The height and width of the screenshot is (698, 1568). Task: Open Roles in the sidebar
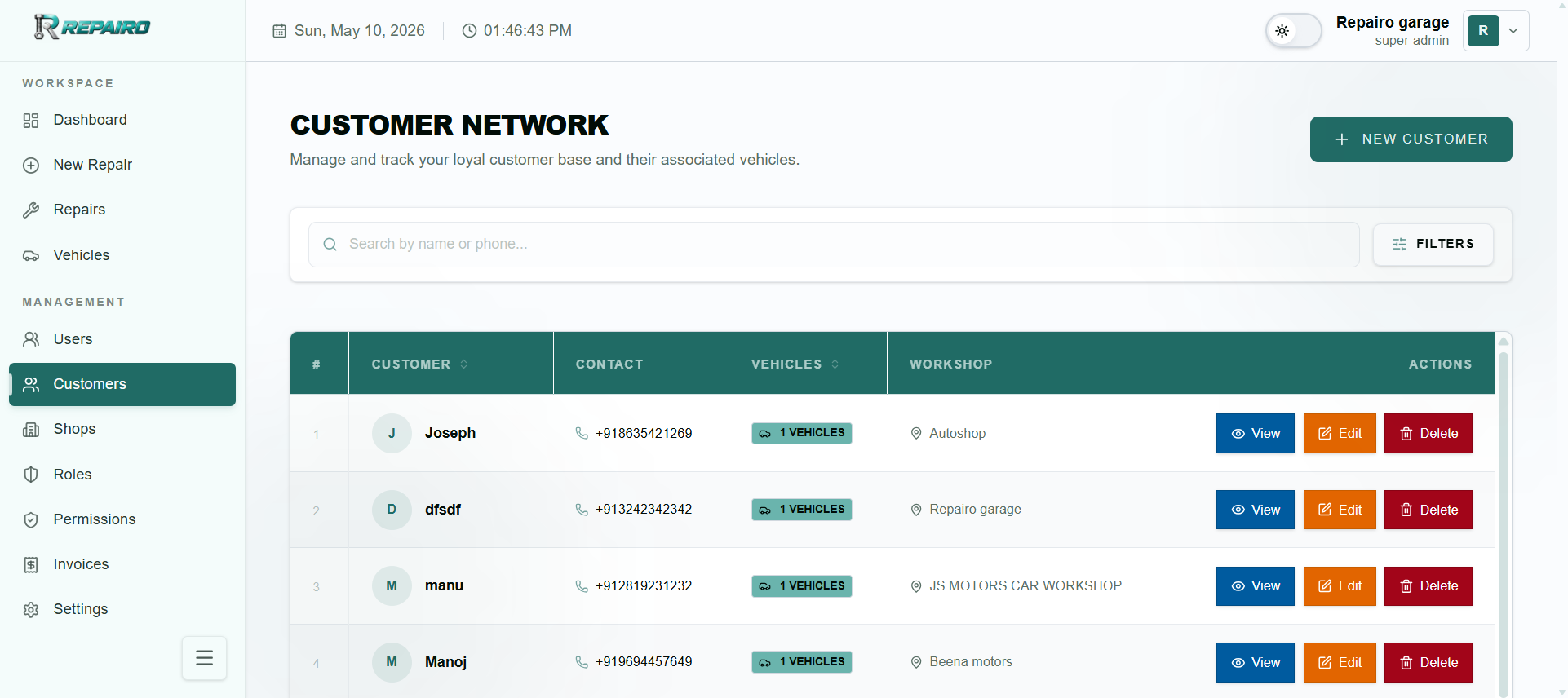[122, 475]
